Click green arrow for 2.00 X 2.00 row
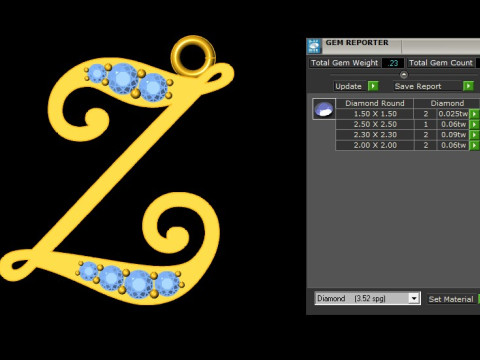Viewport: 480px width, 360px height. [474, 145]
